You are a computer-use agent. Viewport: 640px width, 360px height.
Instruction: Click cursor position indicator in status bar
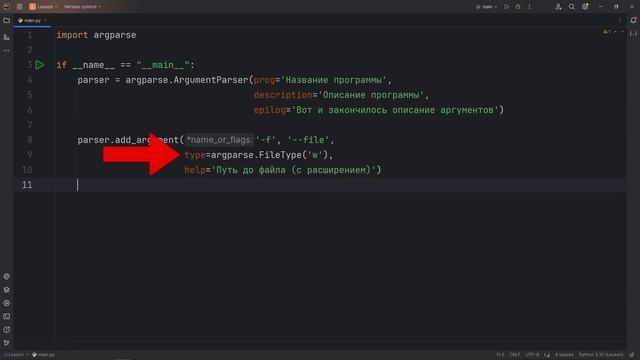(500, 355)
